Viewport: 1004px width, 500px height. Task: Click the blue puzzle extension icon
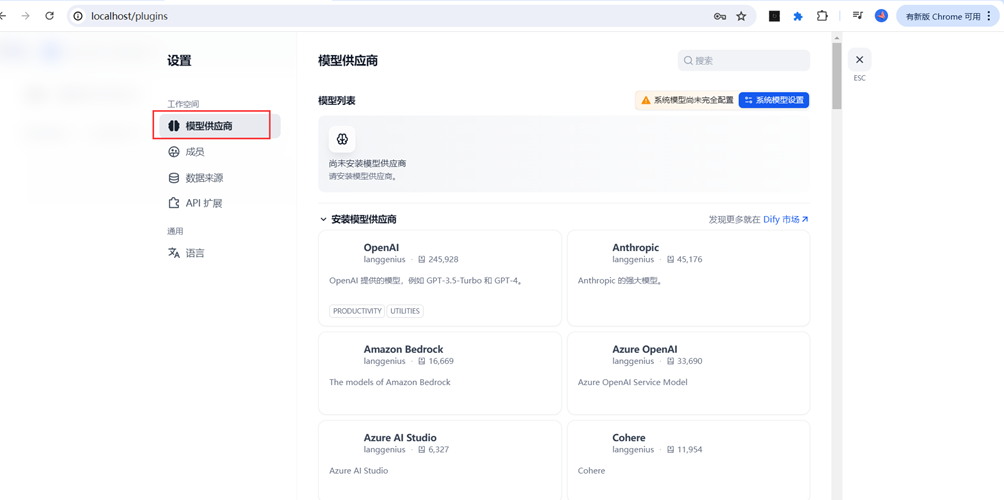[x=798, y=17]
